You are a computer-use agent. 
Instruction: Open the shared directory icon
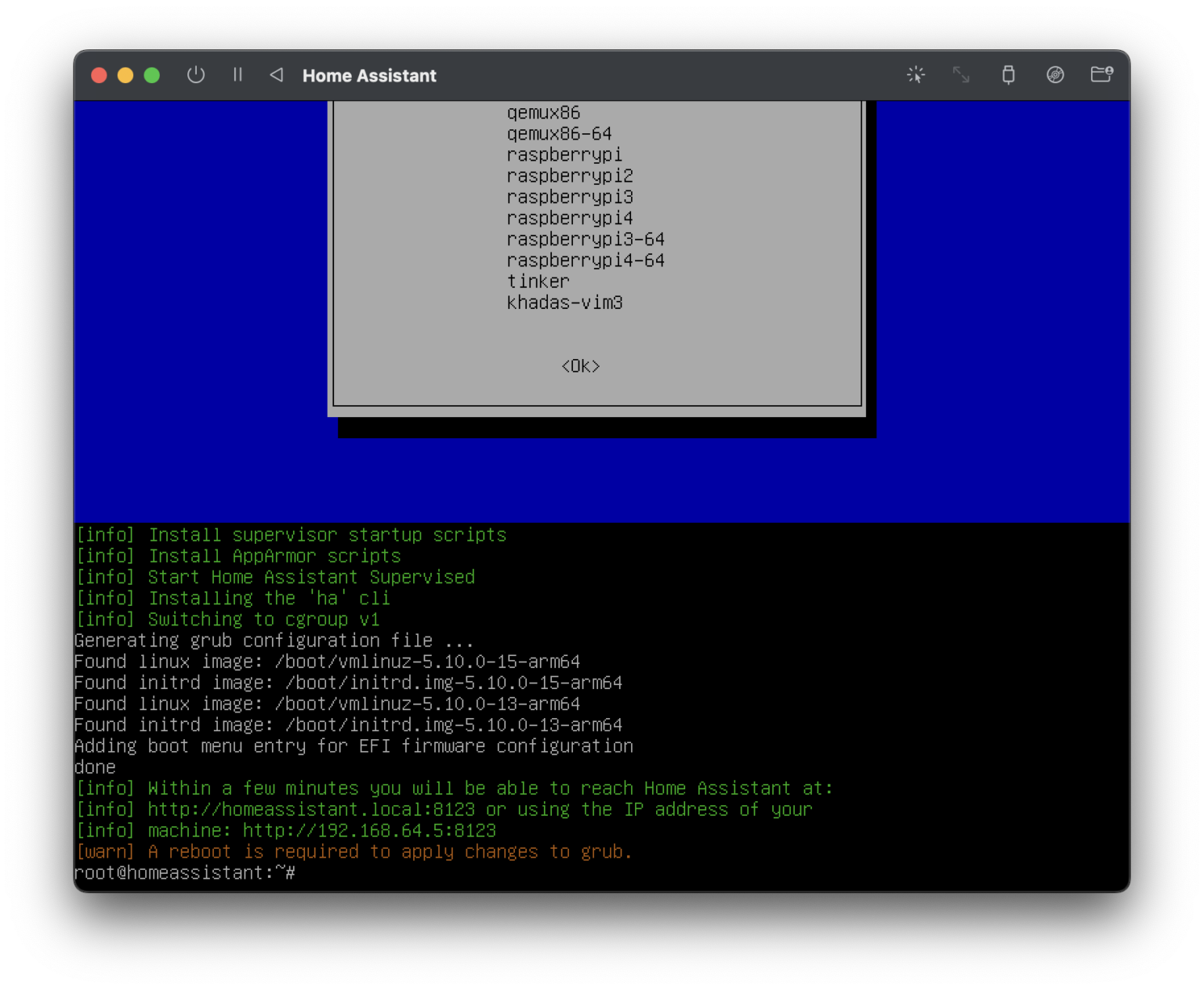pos(1102,75)
